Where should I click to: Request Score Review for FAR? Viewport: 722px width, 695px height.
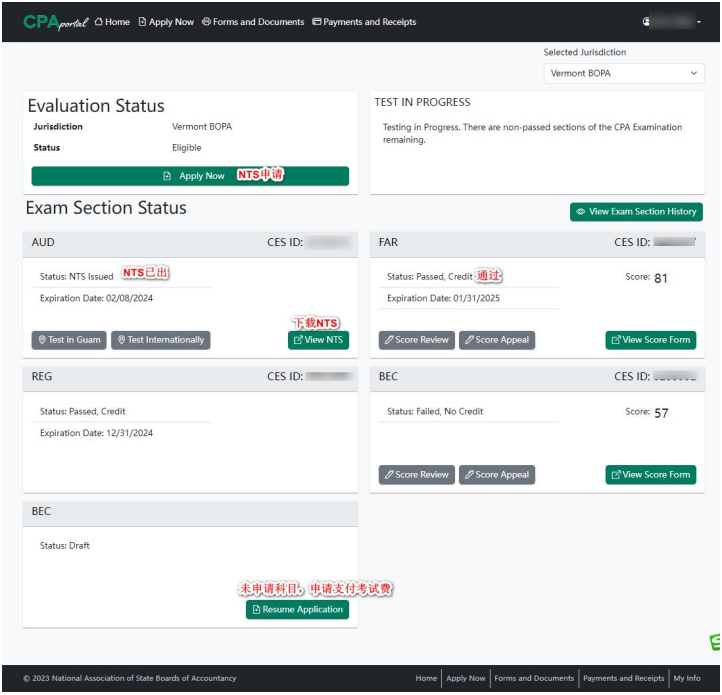[416, 340]
